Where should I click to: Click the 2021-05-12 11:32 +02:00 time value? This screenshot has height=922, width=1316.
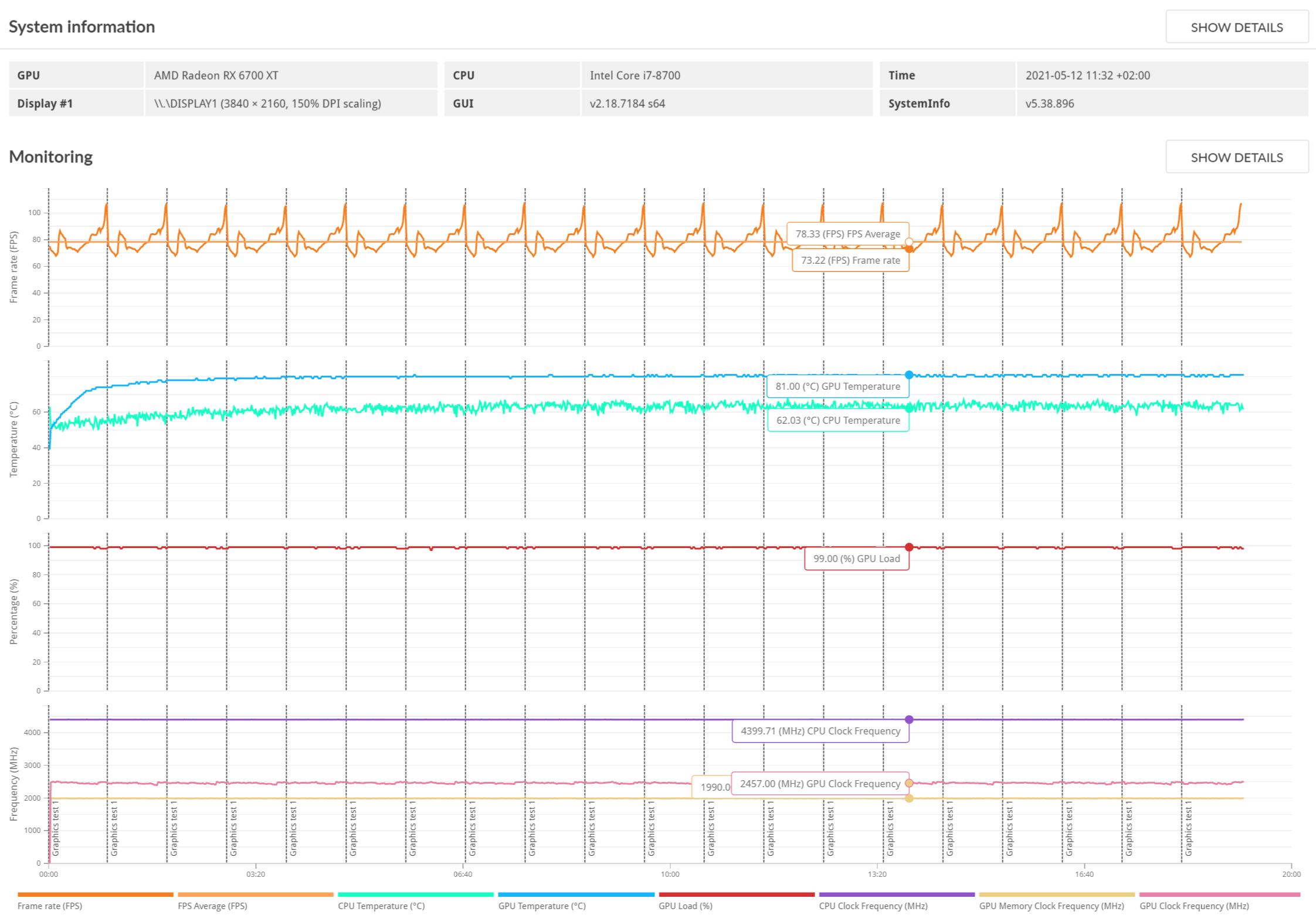pos(1088,75)
